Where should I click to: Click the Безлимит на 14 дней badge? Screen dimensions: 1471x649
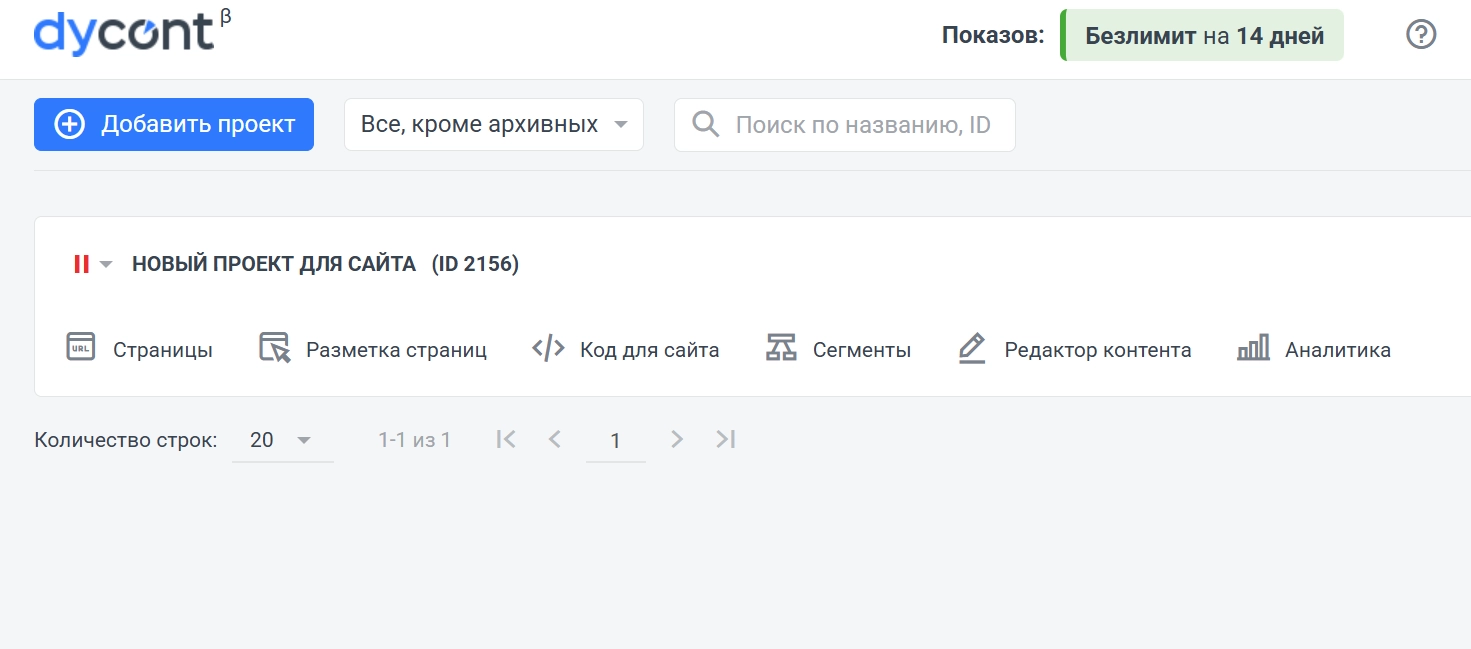pyautogui.click(x=1203, y=36)
